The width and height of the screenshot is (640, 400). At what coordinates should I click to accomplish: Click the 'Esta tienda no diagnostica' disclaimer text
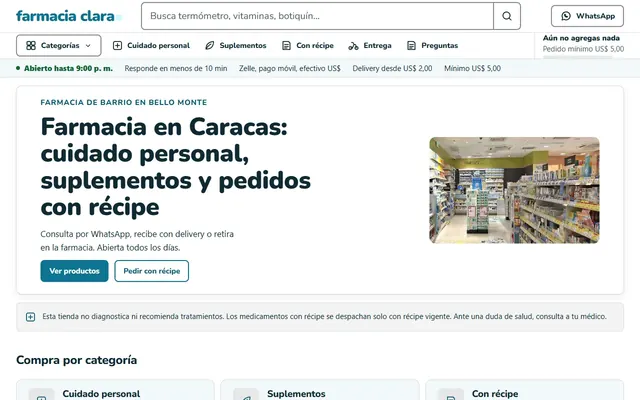(x=324, y=316)
